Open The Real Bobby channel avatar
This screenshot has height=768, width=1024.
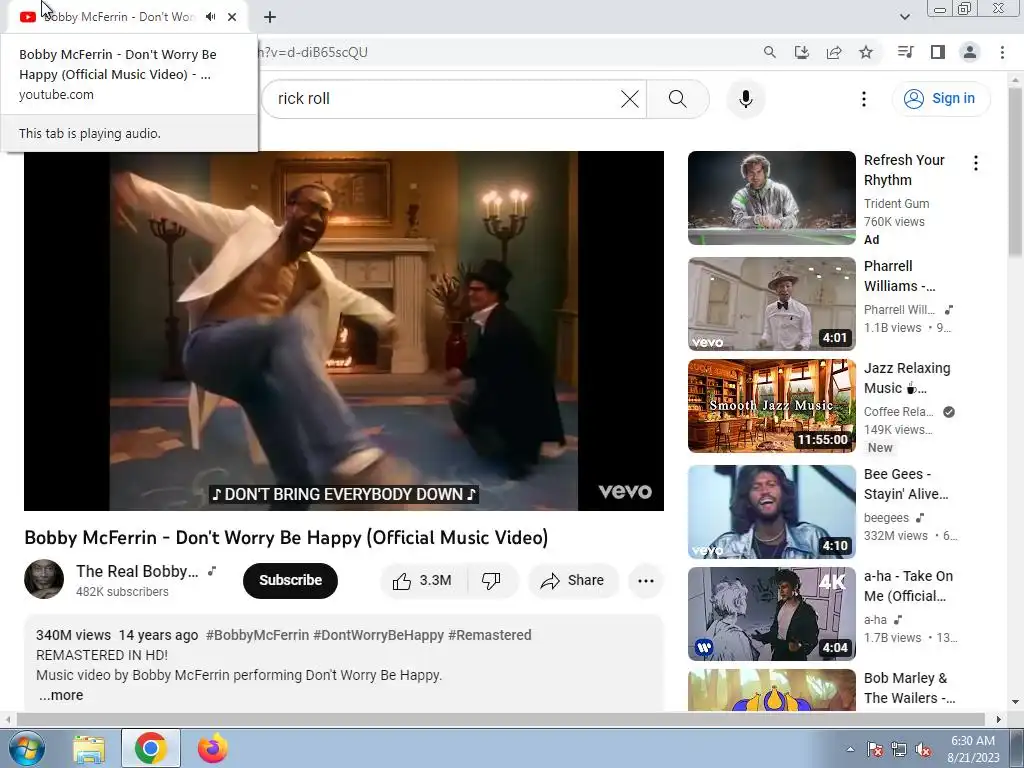coord(44,579)
